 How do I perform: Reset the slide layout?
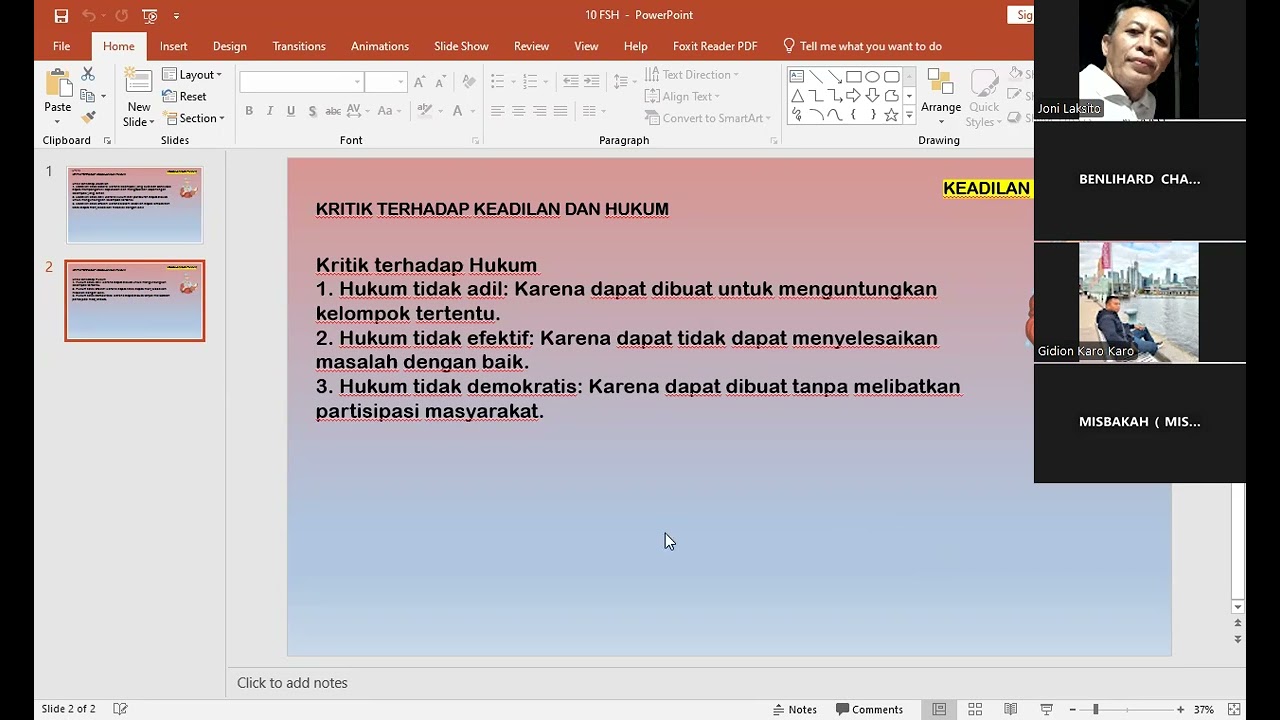pyautogui.click(x=186, y=97)
